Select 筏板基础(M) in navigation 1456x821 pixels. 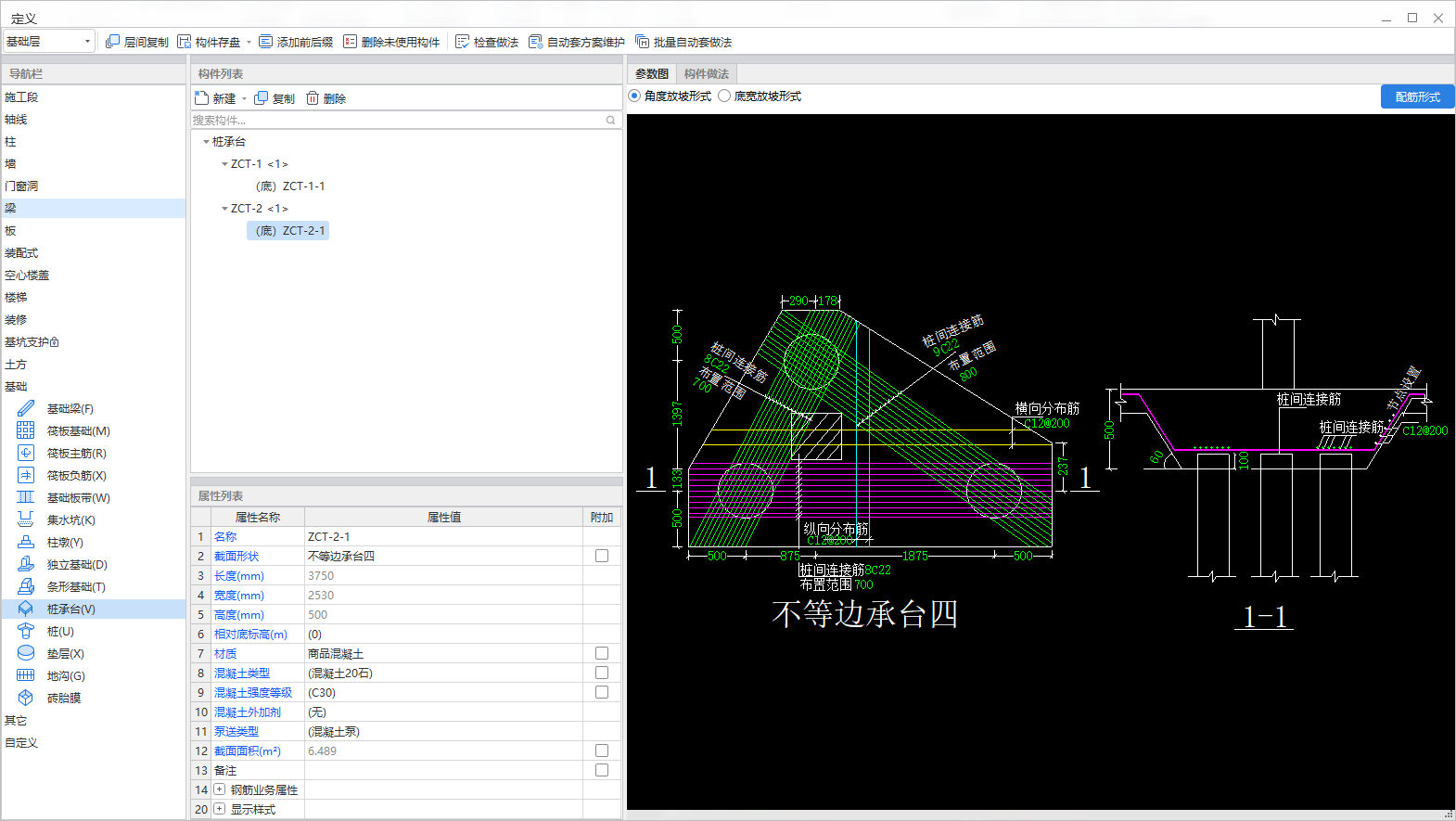tap(79, 430)
